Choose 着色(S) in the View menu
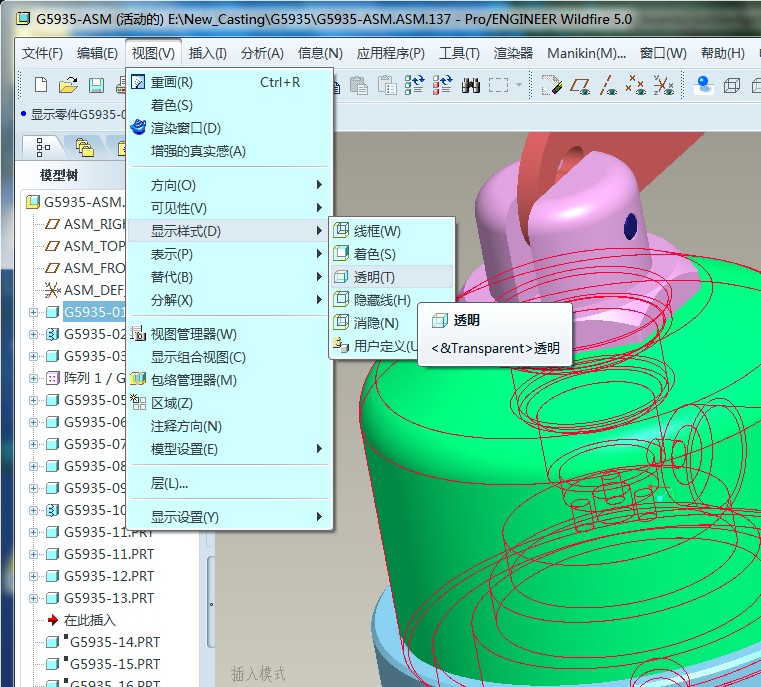761x687 pixels. point(229,105)
